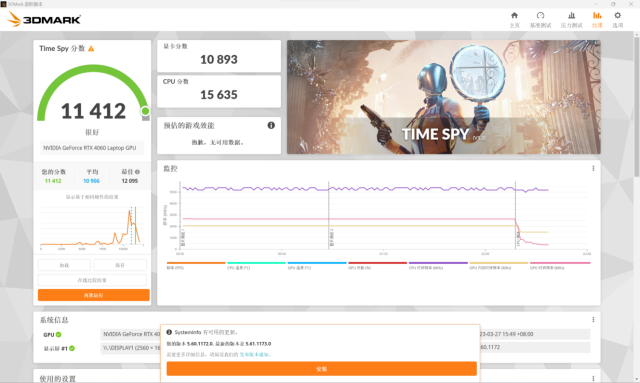640x383 pixels.
Task: Click the orange Run Again (再次运行) button
Action: 94,295
